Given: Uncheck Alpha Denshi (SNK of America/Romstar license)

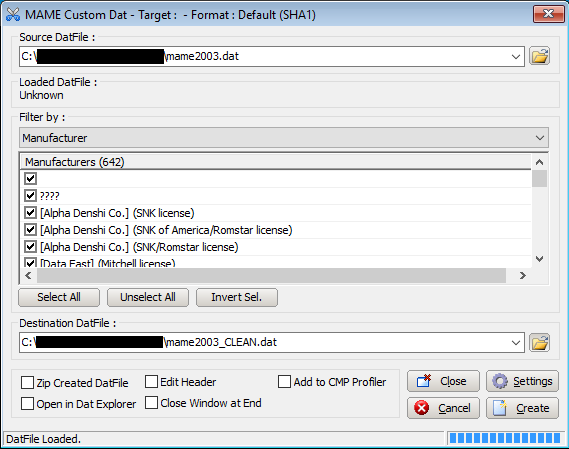Looking at the screenshot, I should click(x=30, y=230).
